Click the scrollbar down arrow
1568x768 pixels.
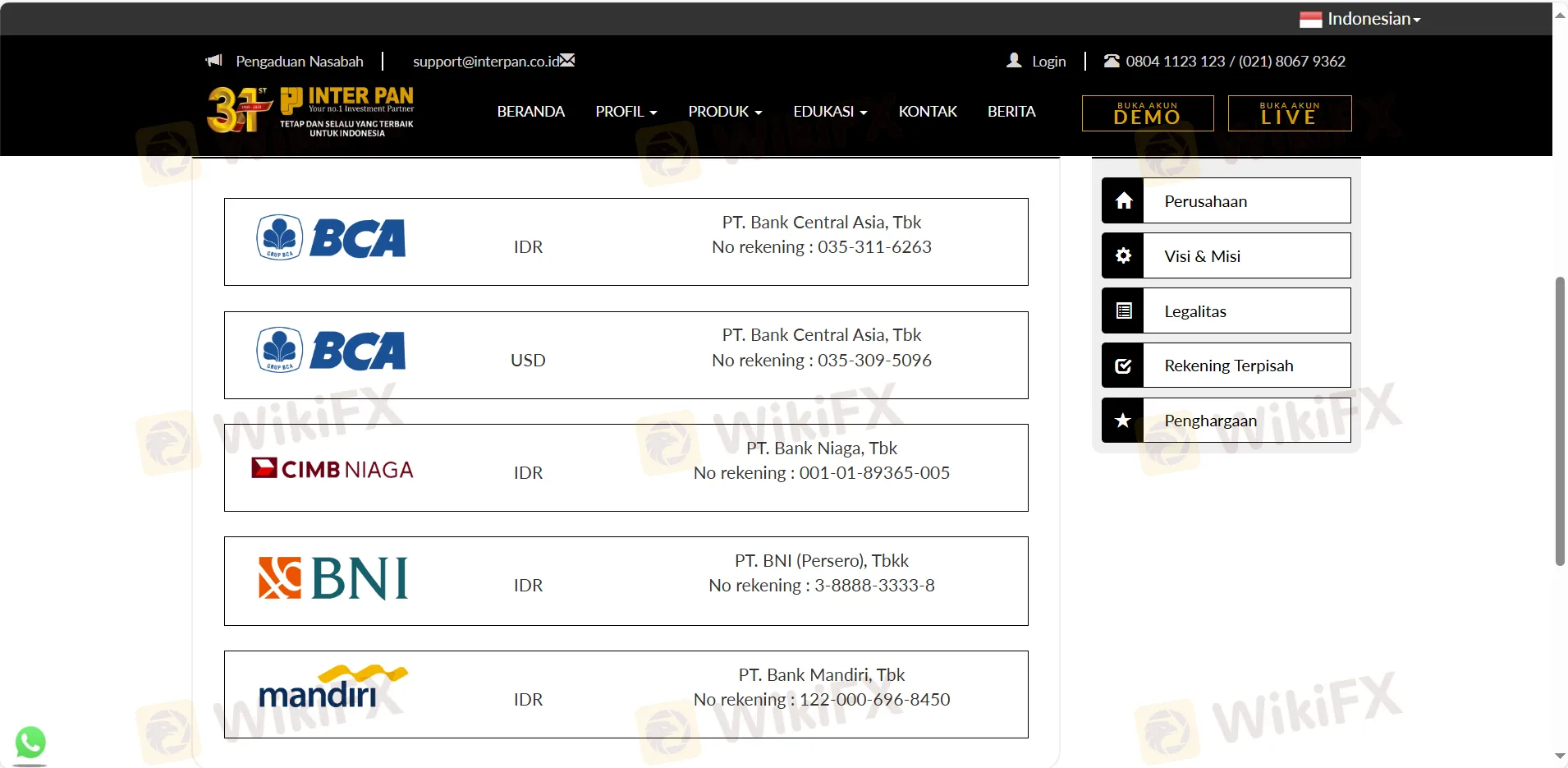pos(1560,756)
